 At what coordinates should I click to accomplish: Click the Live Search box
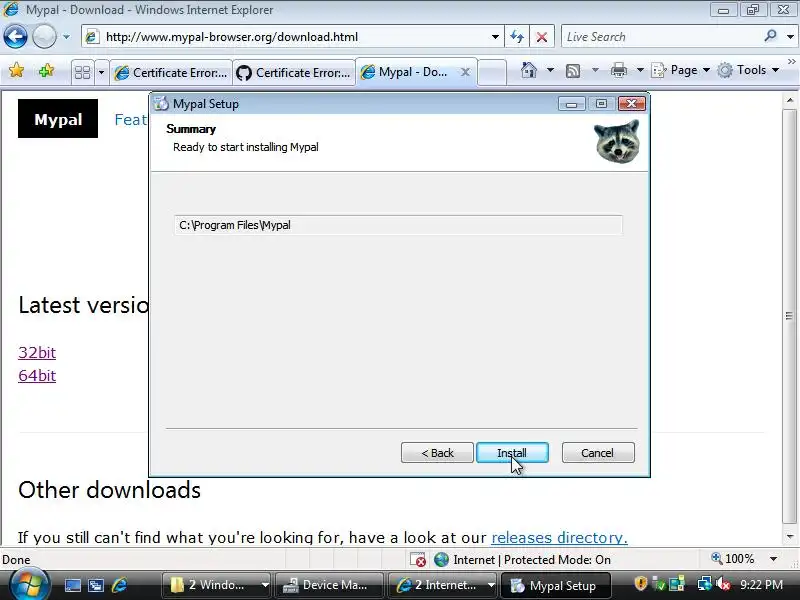661,37
